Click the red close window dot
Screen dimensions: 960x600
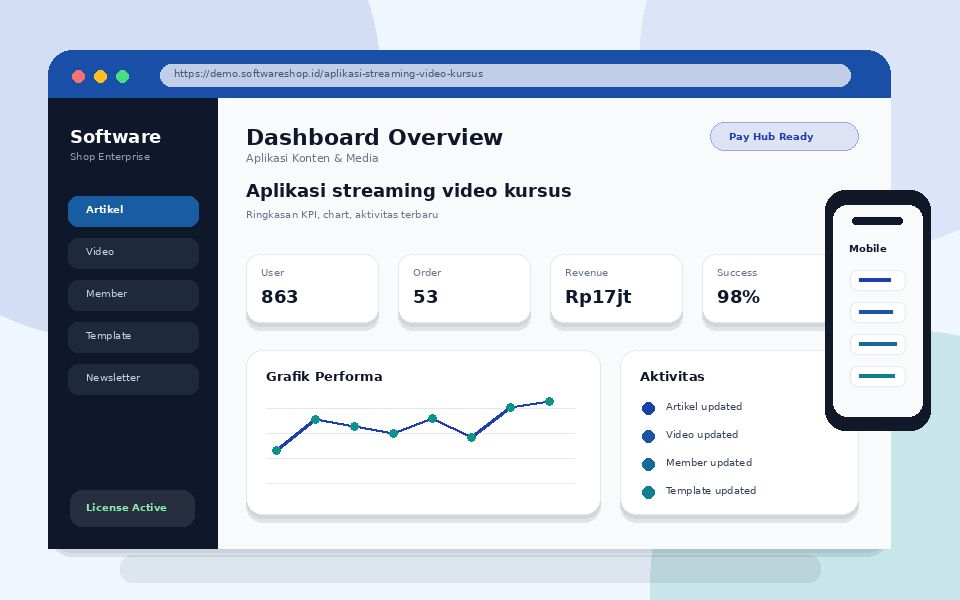[78, 76]
